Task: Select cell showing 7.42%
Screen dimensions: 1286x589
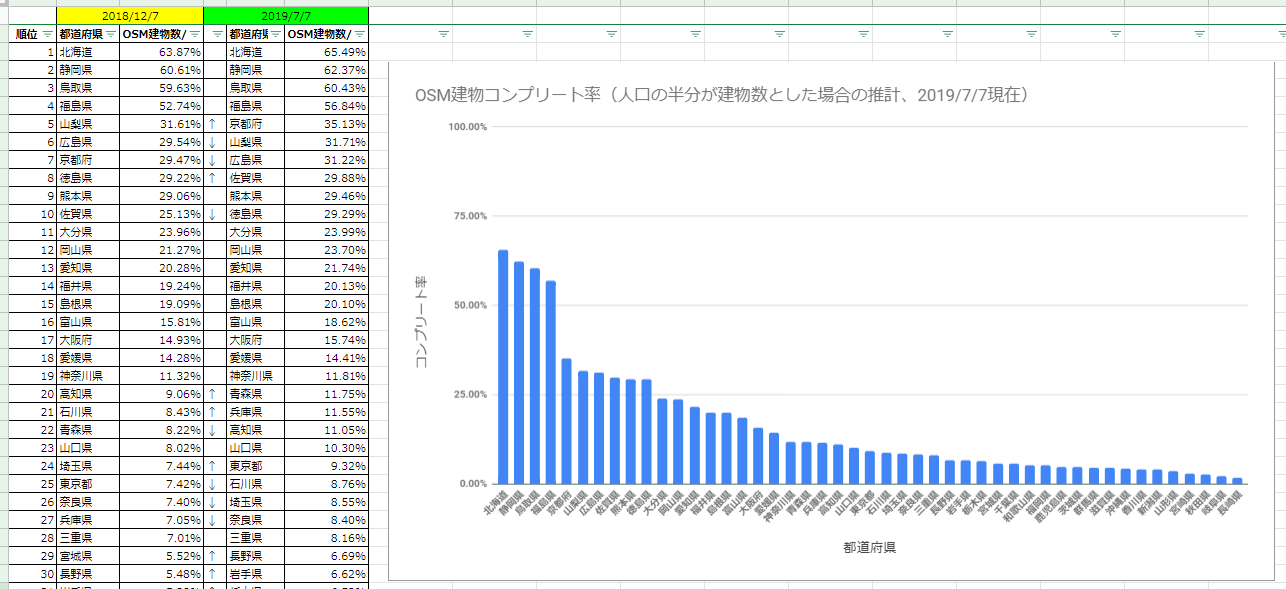Action: point(160,484)
